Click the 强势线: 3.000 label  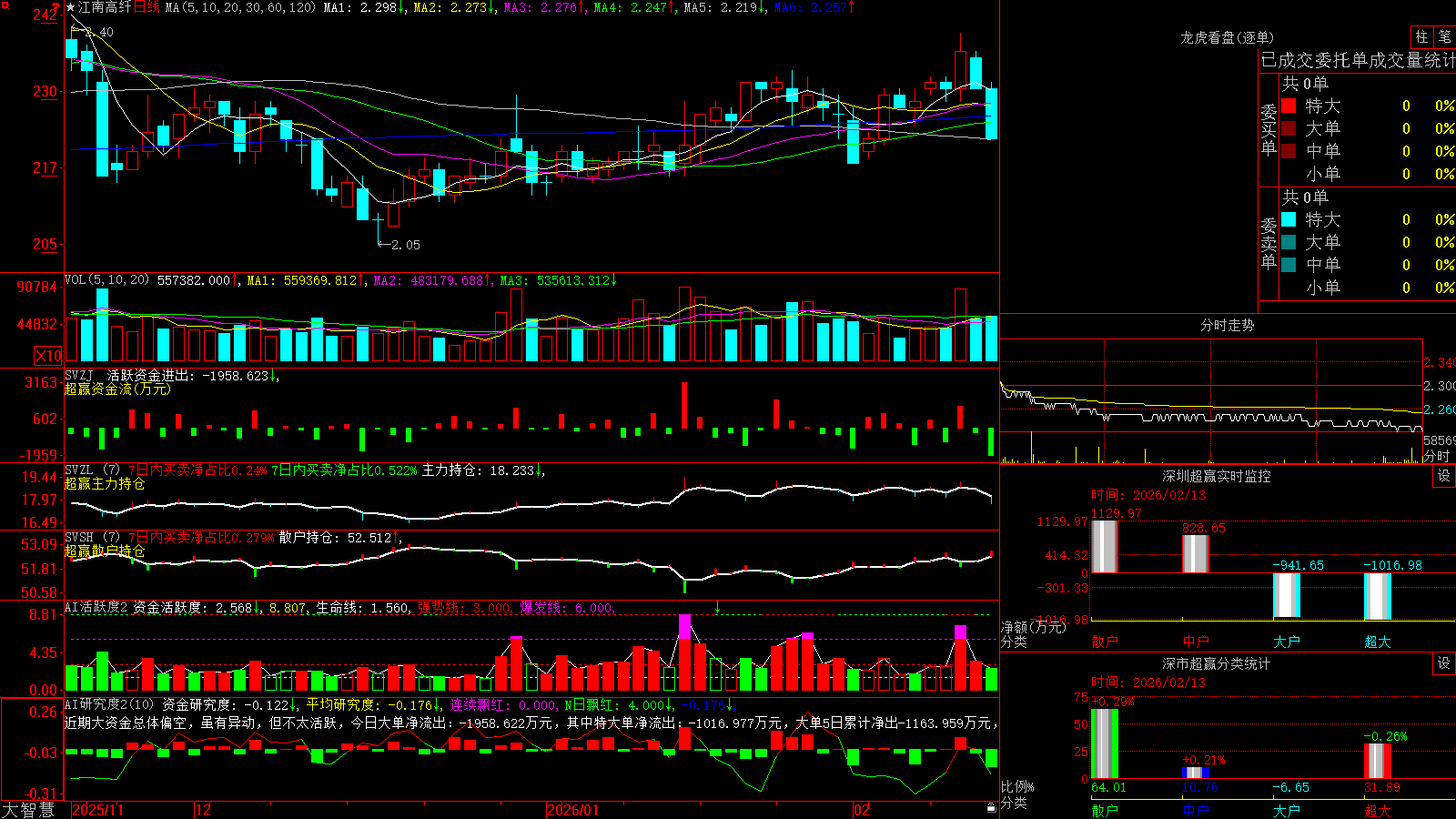(464, 607)
